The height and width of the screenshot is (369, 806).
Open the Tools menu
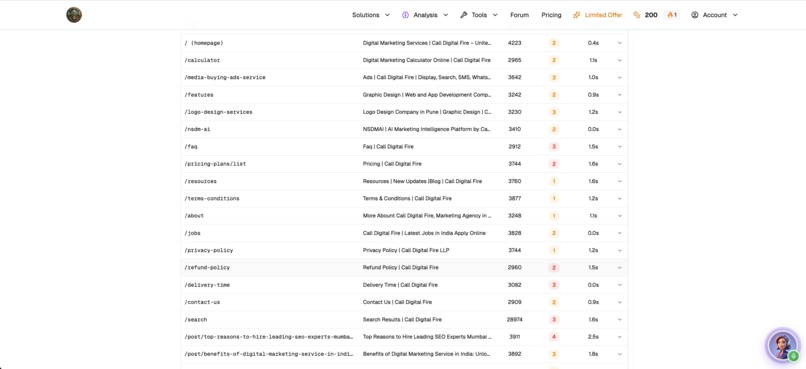click(x=479, y=15)
